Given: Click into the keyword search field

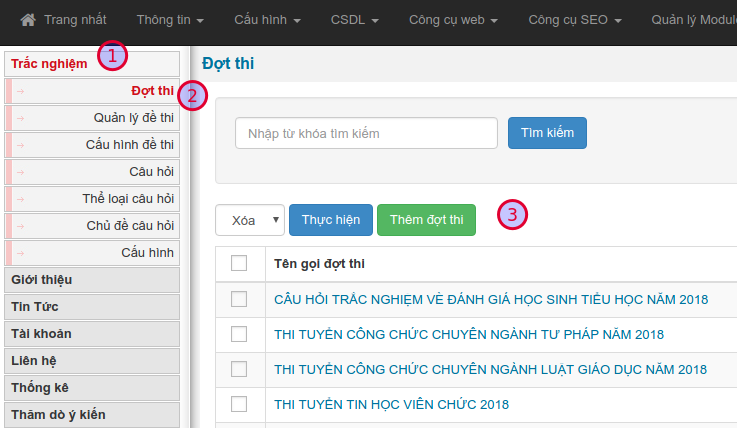Looking at the screenshot, I should [366, 133].
